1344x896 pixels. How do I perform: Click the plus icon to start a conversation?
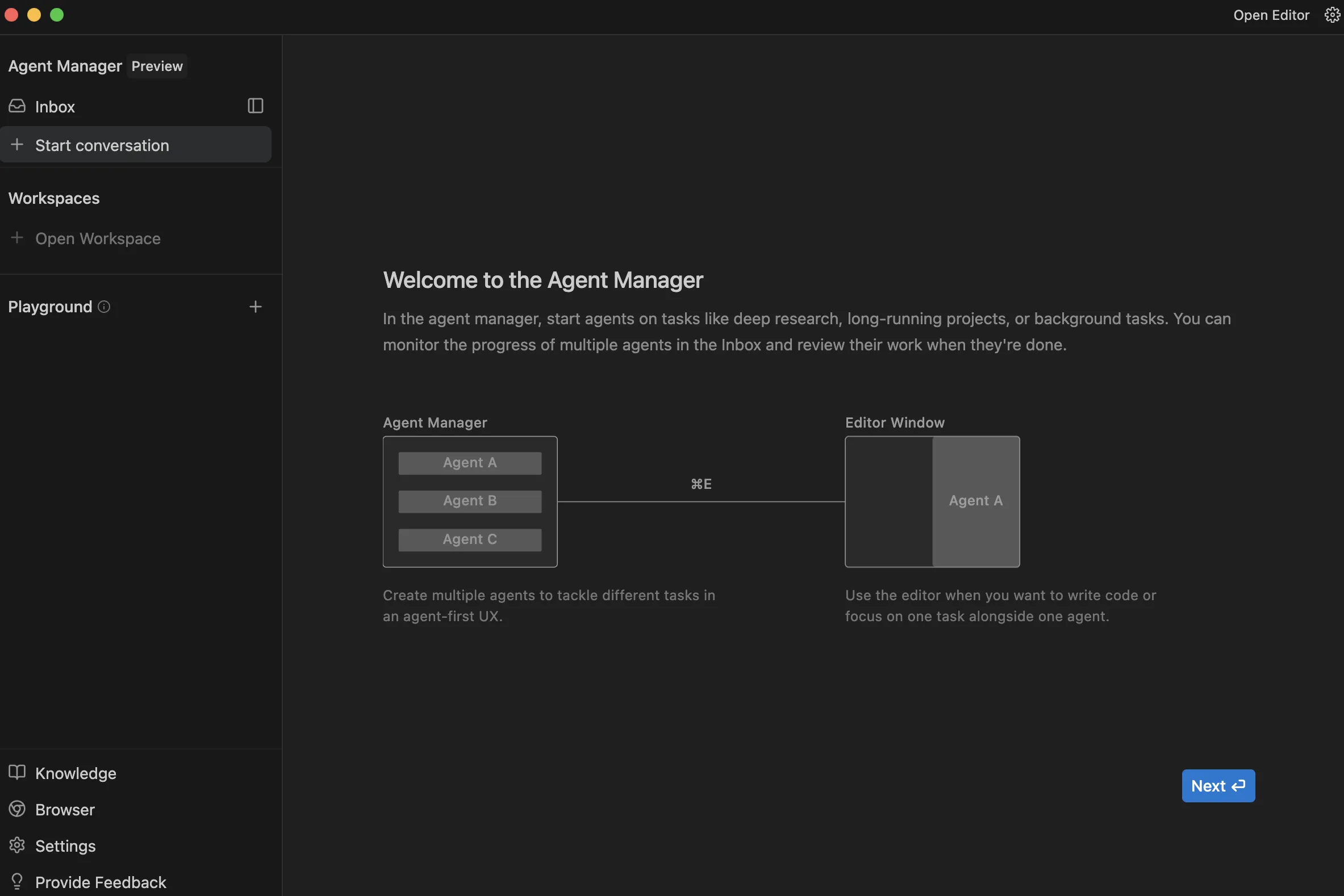coord(17,145)
